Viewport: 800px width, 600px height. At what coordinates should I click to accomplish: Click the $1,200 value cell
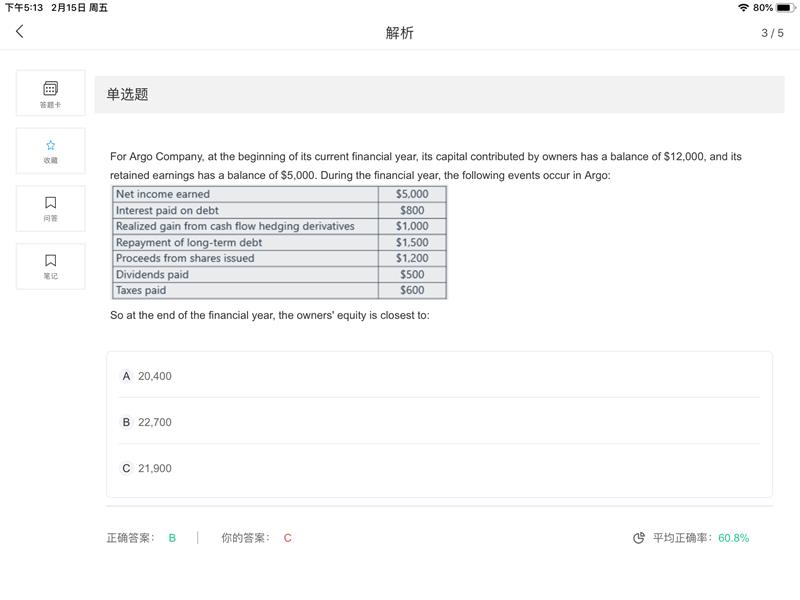tap(412, 258)
